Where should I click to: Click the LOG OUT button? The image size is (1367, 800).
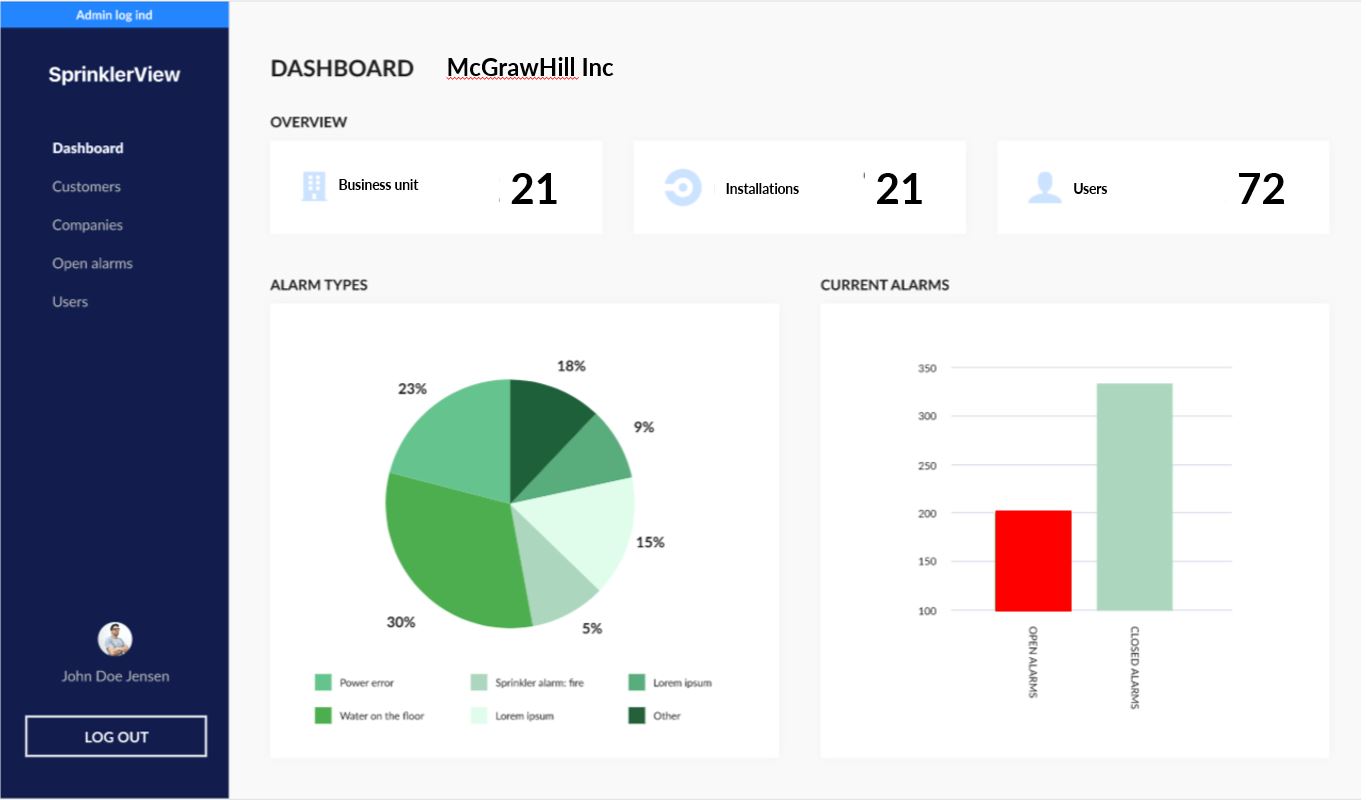[x=116, y=736]
